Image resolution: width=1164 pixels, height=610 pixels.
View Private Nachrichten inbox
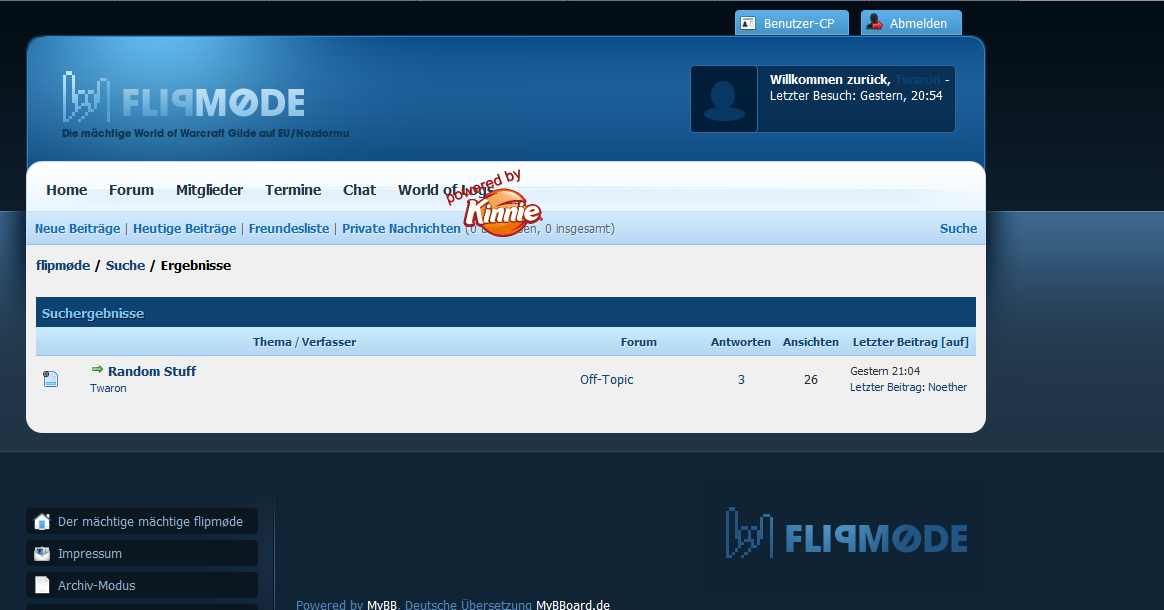401,229
